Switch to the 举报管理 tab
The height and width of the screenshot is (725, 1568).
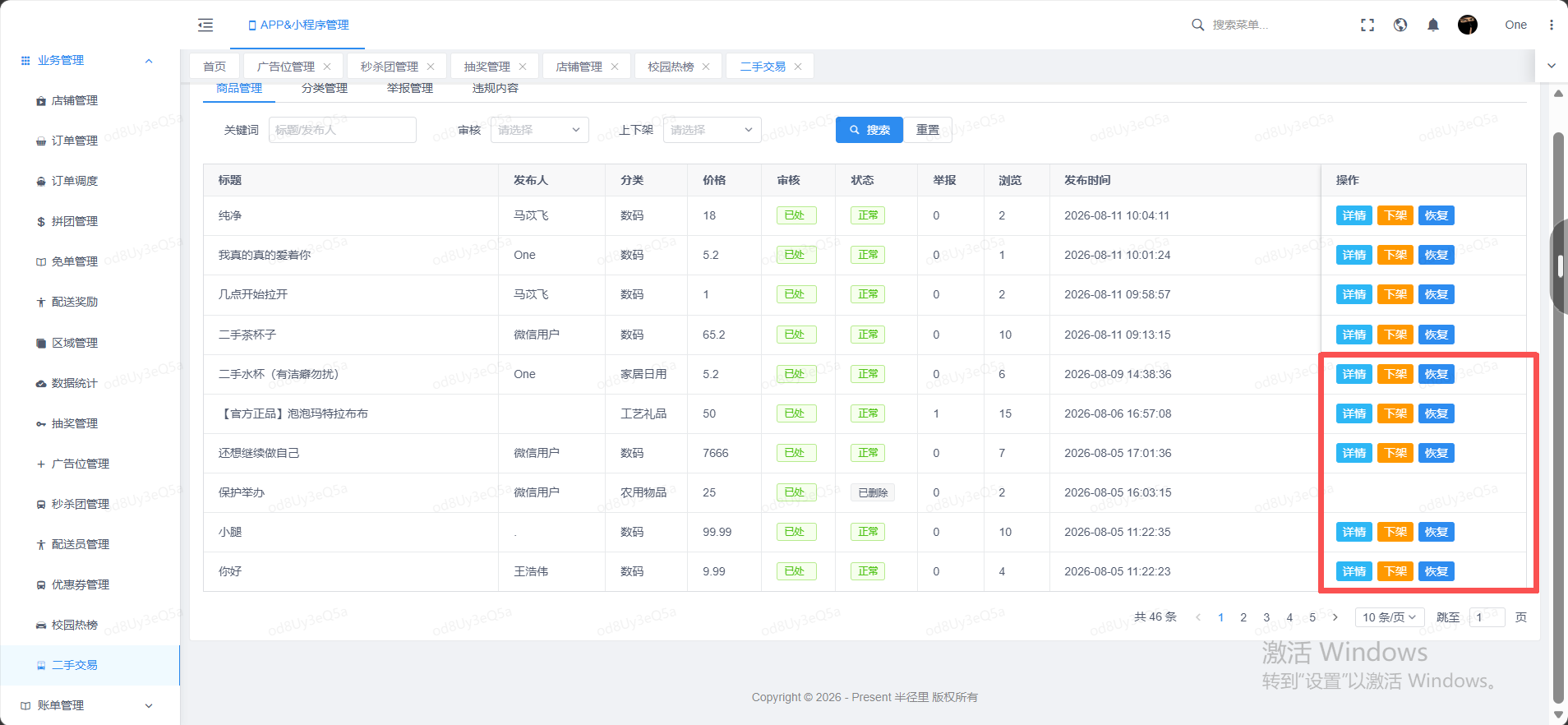[x=410, y=88]
